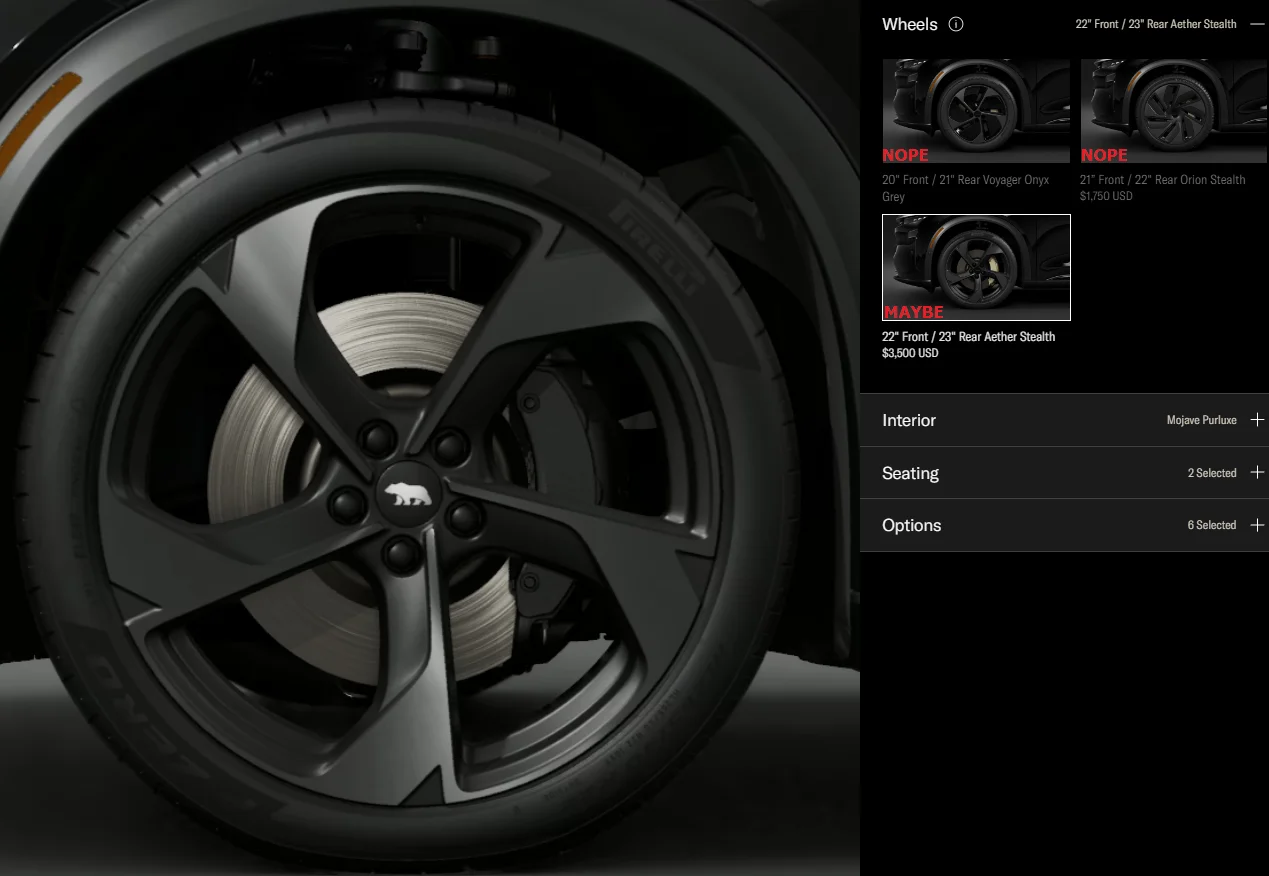Expand the Seating section plus icon

coord(1257,473)
